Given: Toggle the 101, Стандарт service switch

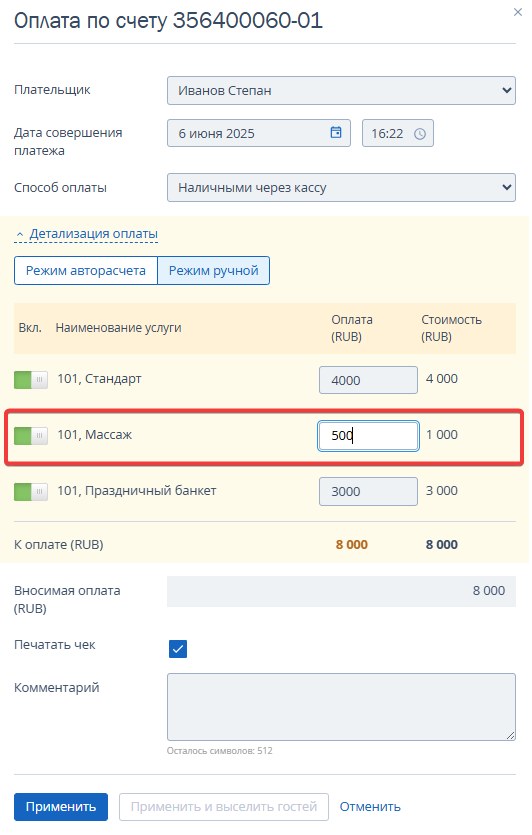Looking at the screenshot, I should [31, 380].
